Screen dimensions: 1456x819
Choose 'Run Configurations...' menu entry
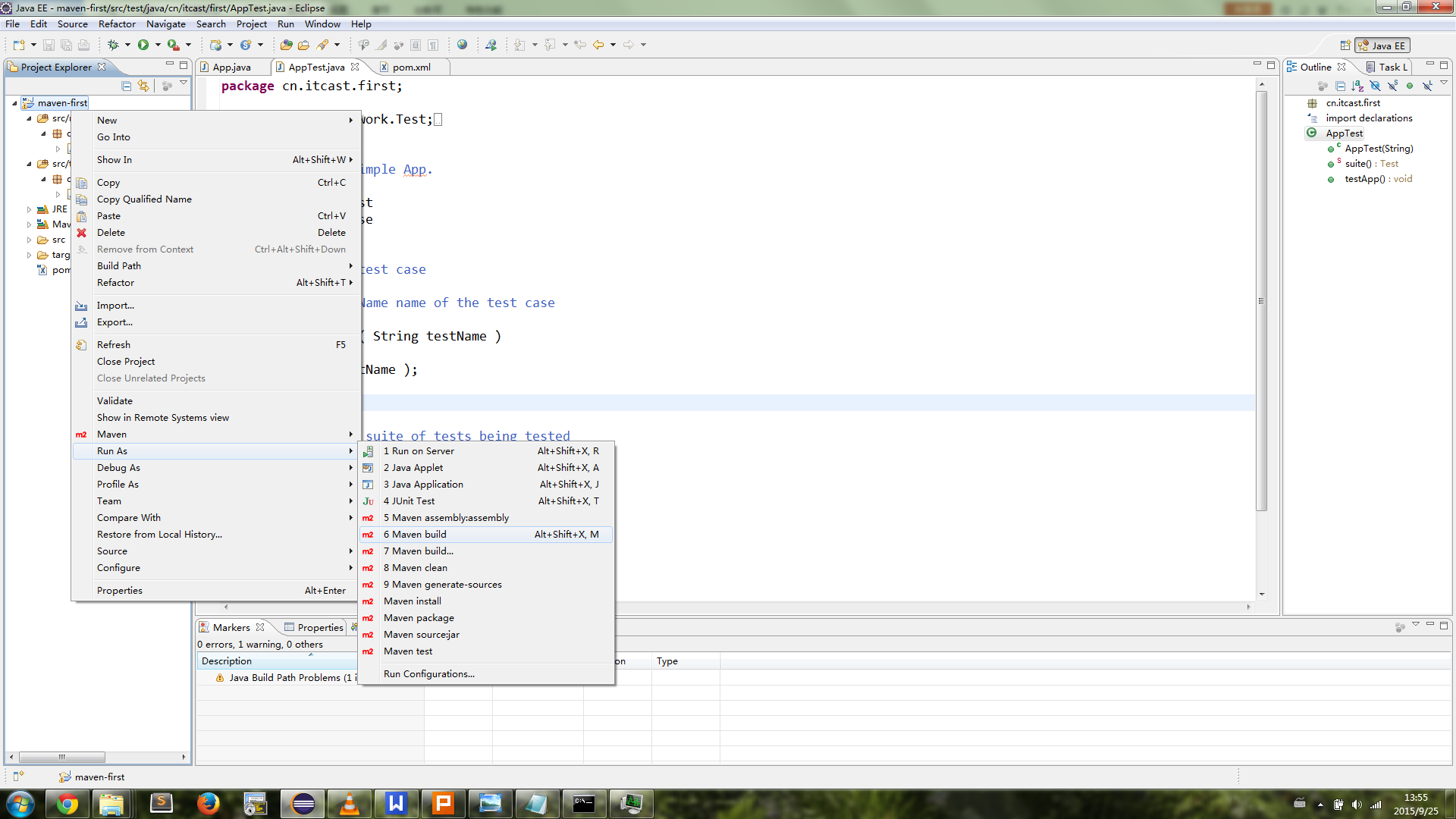coord(428,674)
